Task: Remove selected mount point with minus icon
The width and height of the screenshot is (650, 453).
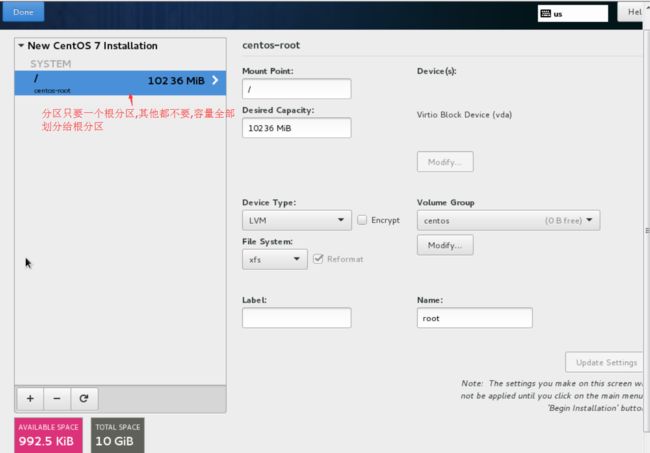Action: (x=57, y=398)
